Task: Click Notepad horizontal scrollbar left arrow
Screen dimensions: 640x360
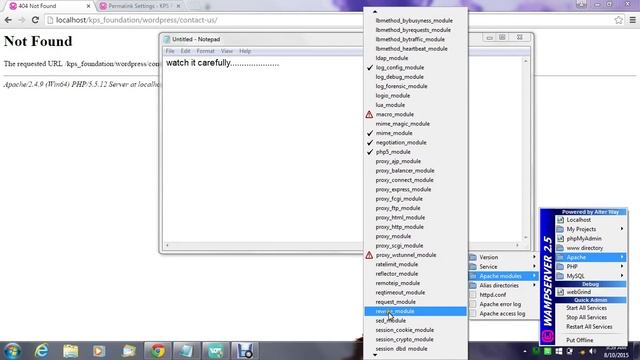Action: click(167, 245)
